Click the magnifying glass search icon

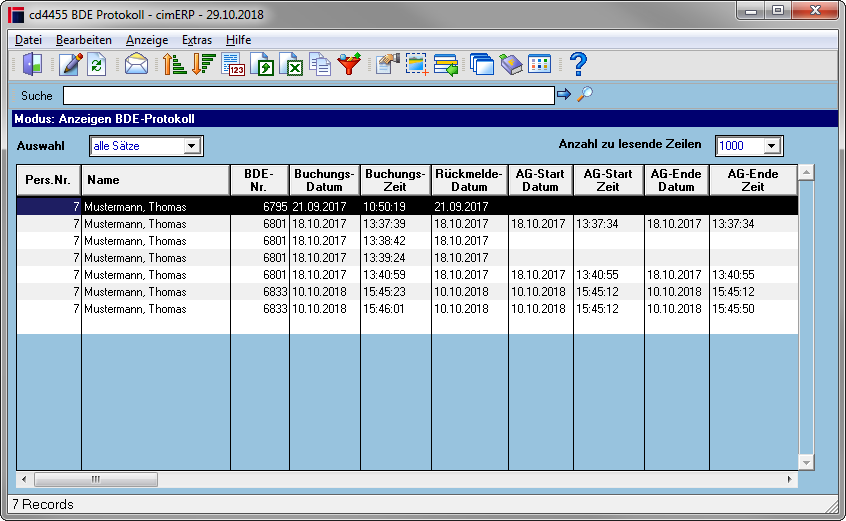pyautogui.click(x=584, y=94)
